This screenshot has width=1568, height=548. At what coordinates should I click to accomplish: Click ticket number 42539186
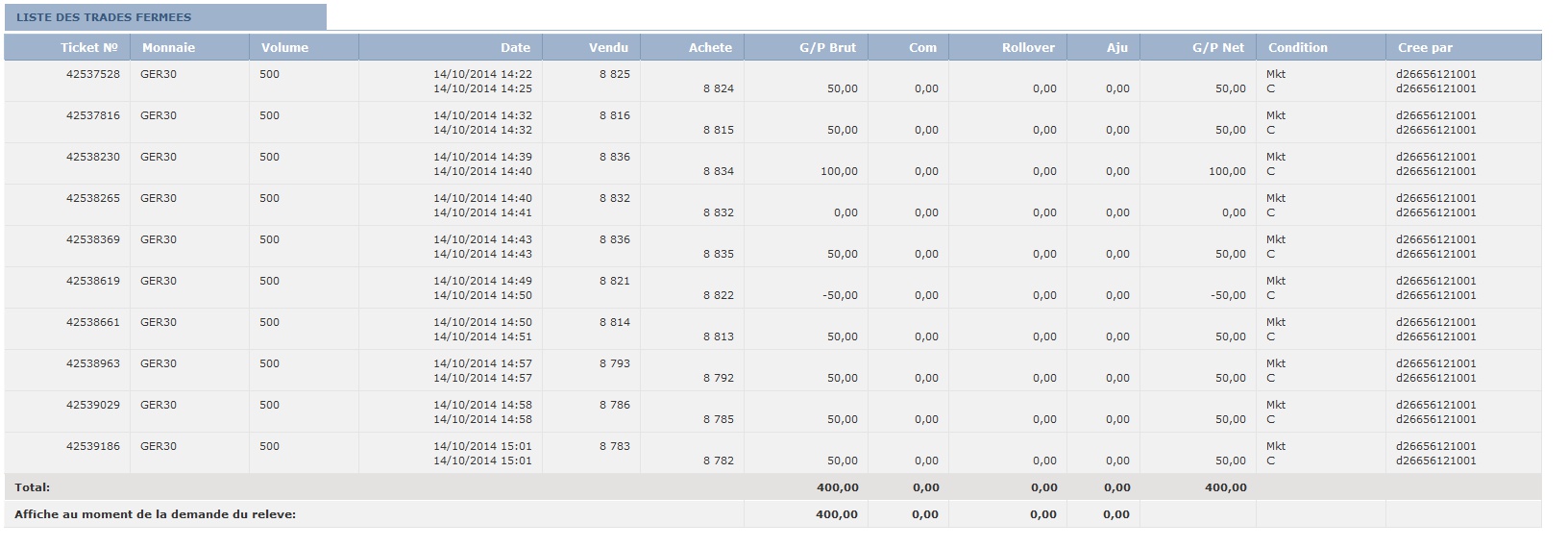(93, 446)
